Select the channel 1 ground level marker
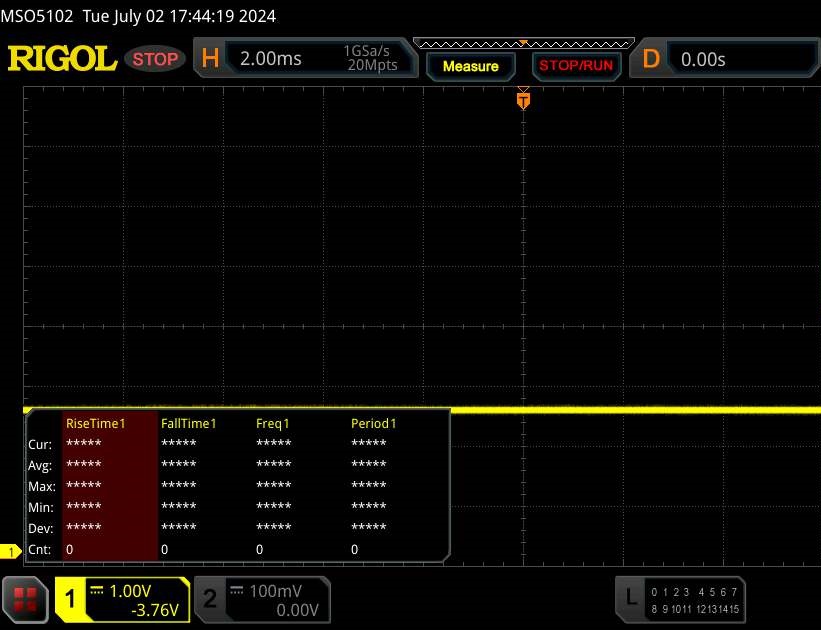This screenshot has height=630, width=821. (x=12, y=552)
